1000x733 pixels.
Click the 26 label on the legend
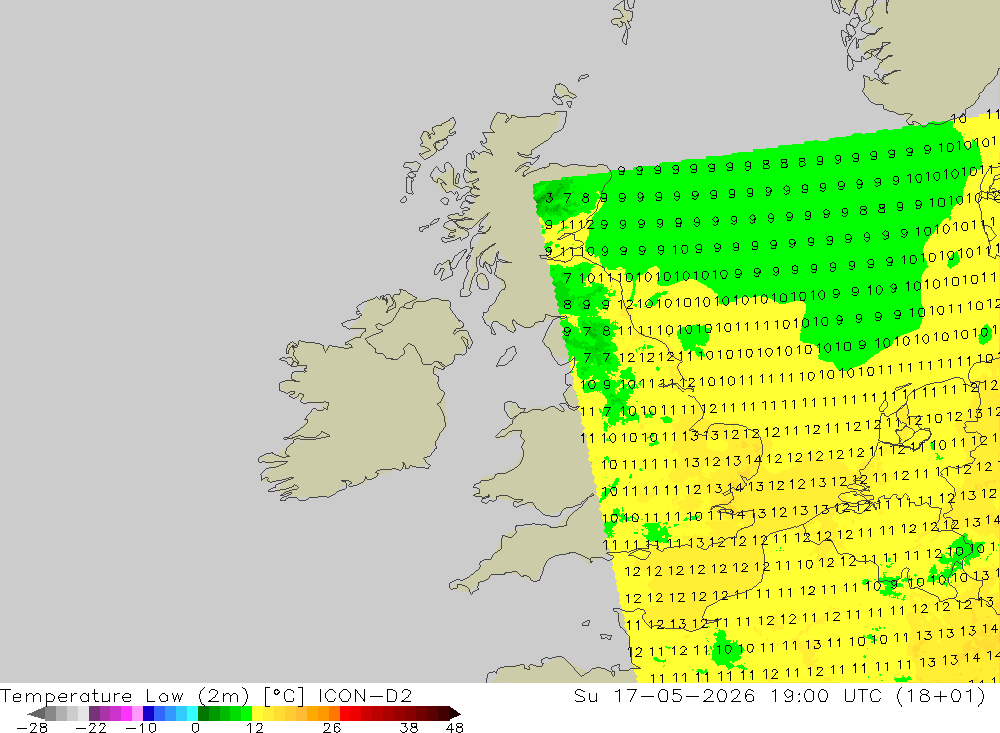tap(332, 728)
